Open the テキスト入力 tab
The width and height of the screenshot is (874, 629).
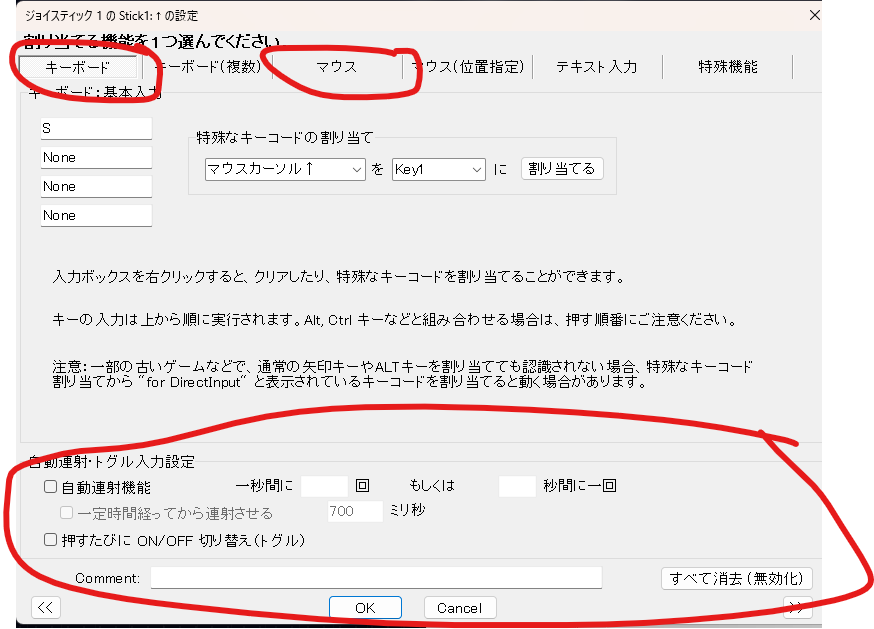[596, 67]
